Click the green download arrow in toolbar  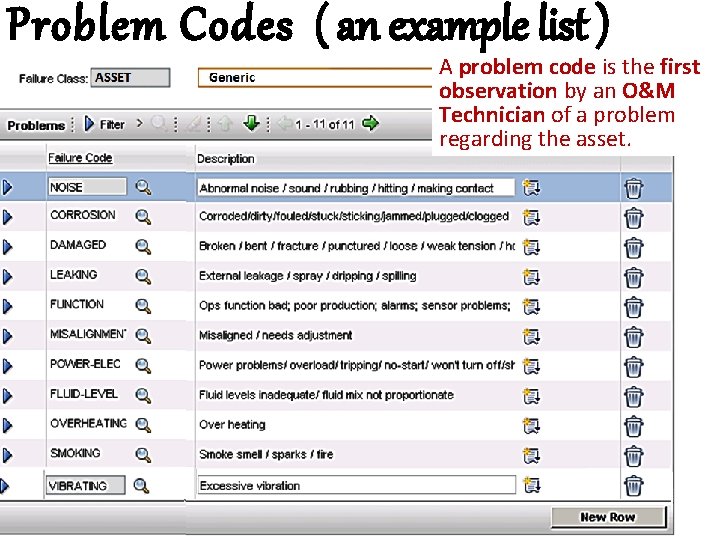251,123
